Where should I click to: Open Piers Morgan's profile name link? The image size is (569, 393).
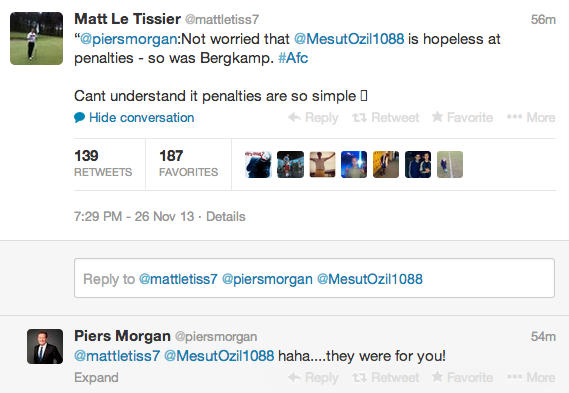(x=122, y=336)
